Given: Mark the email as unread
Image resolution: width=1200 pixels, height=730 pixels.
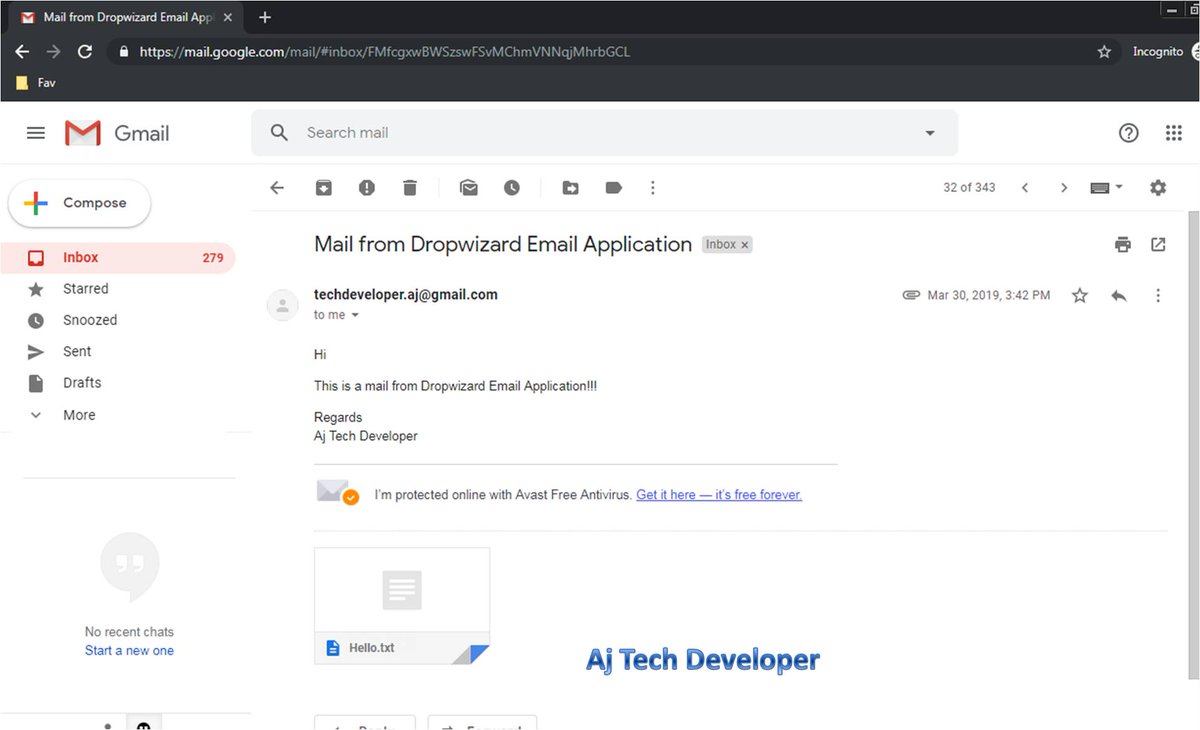Looking at the screenshot, I should pos(468,187).
